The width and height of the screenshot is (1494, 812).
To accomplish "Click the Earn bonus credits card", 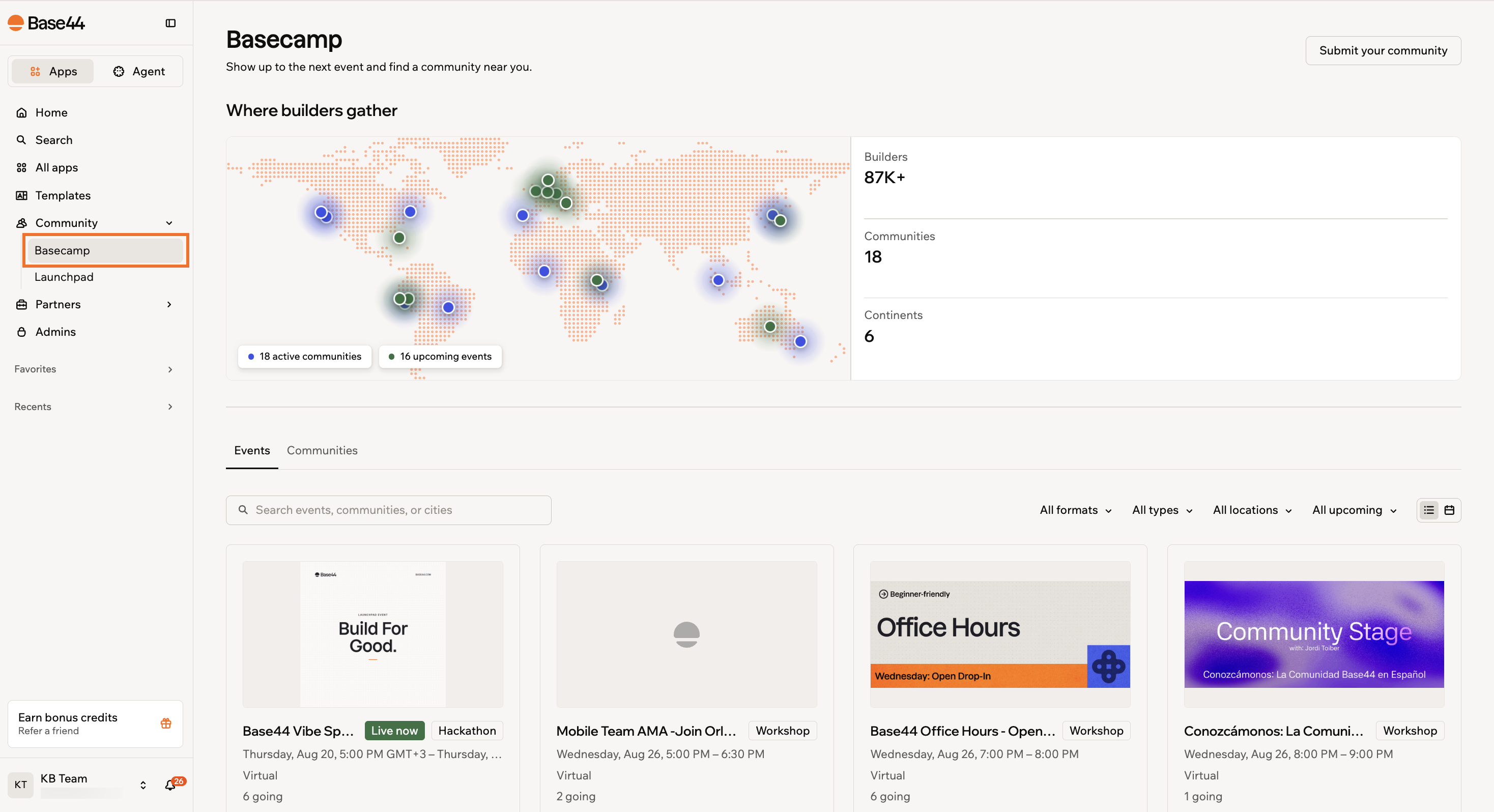I will click(x=95, y=724).
